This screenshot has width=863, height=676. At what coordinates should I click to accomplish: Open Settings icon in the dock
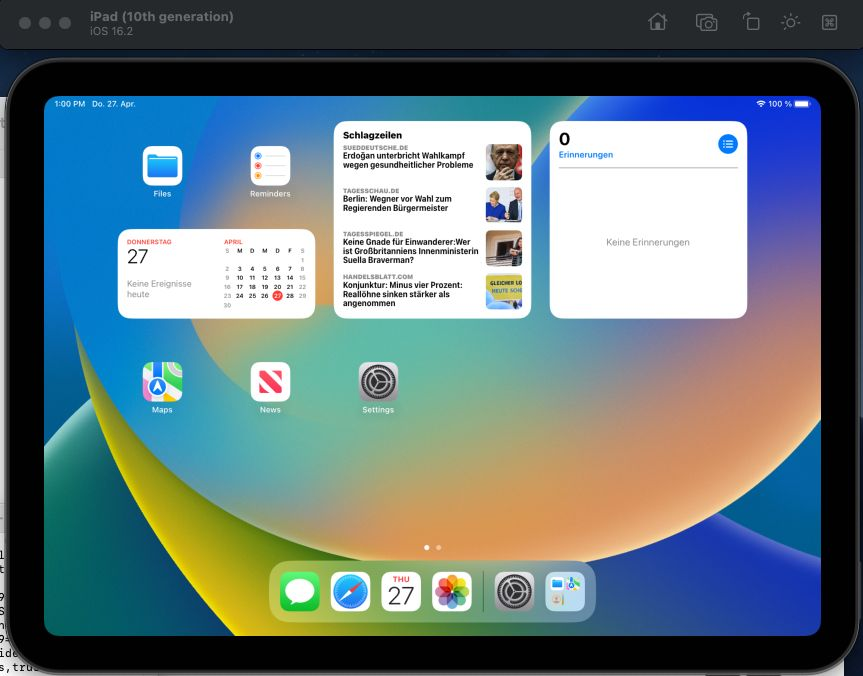click(x=514, y=592)
